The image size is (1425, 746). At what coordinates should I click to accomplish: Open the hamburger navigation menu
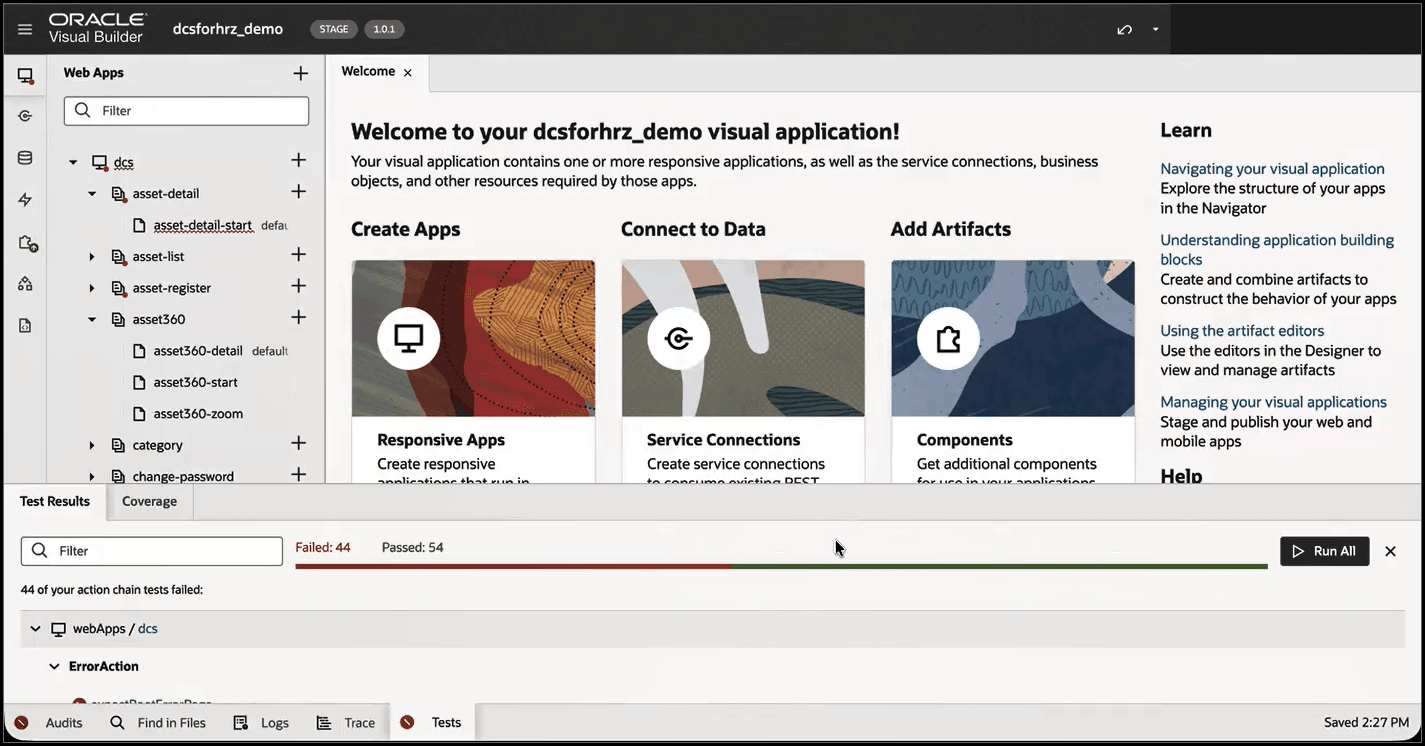click(x=25, y=29)
